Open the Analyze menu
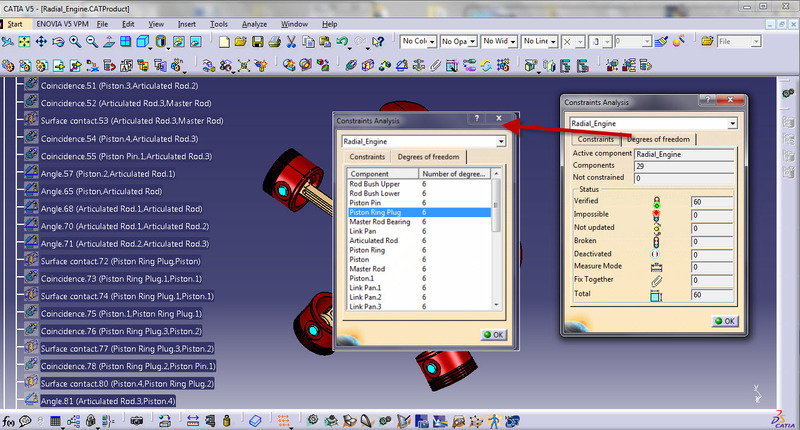 click(254, 24)
